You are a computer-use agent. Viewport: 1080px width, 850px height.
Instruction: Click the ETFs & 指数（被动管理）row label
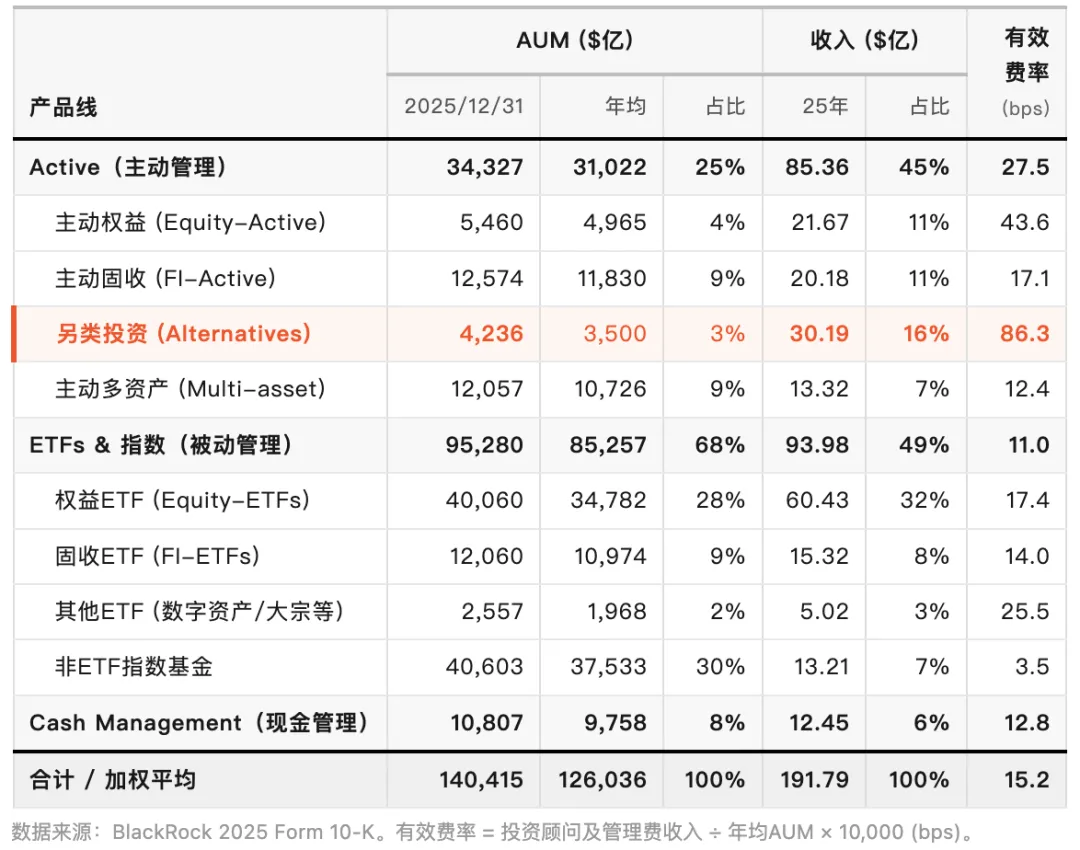coord(162,444)
